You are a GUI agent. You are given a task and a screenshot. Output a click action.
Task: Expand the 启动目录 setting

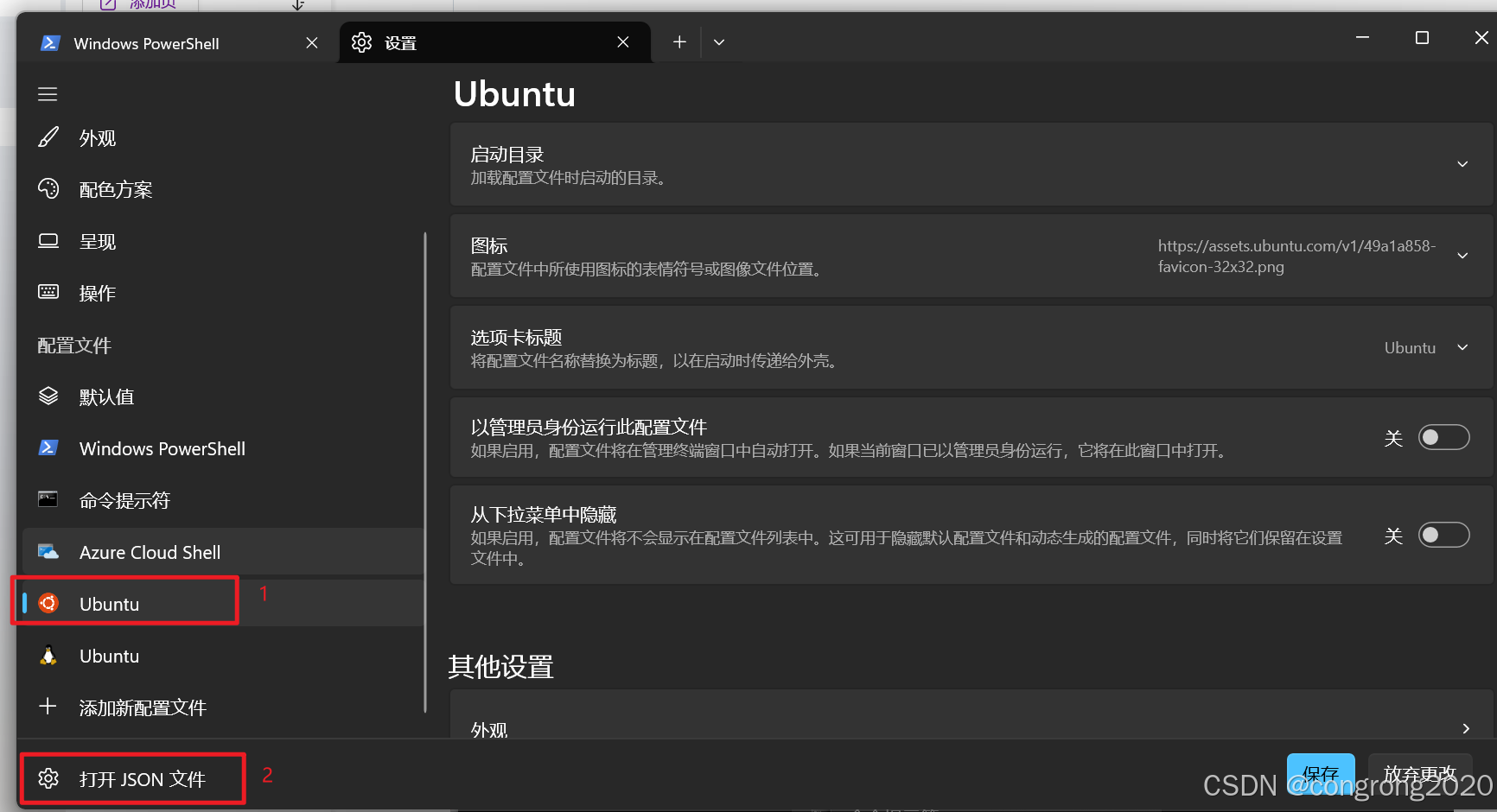[1462, 164]
